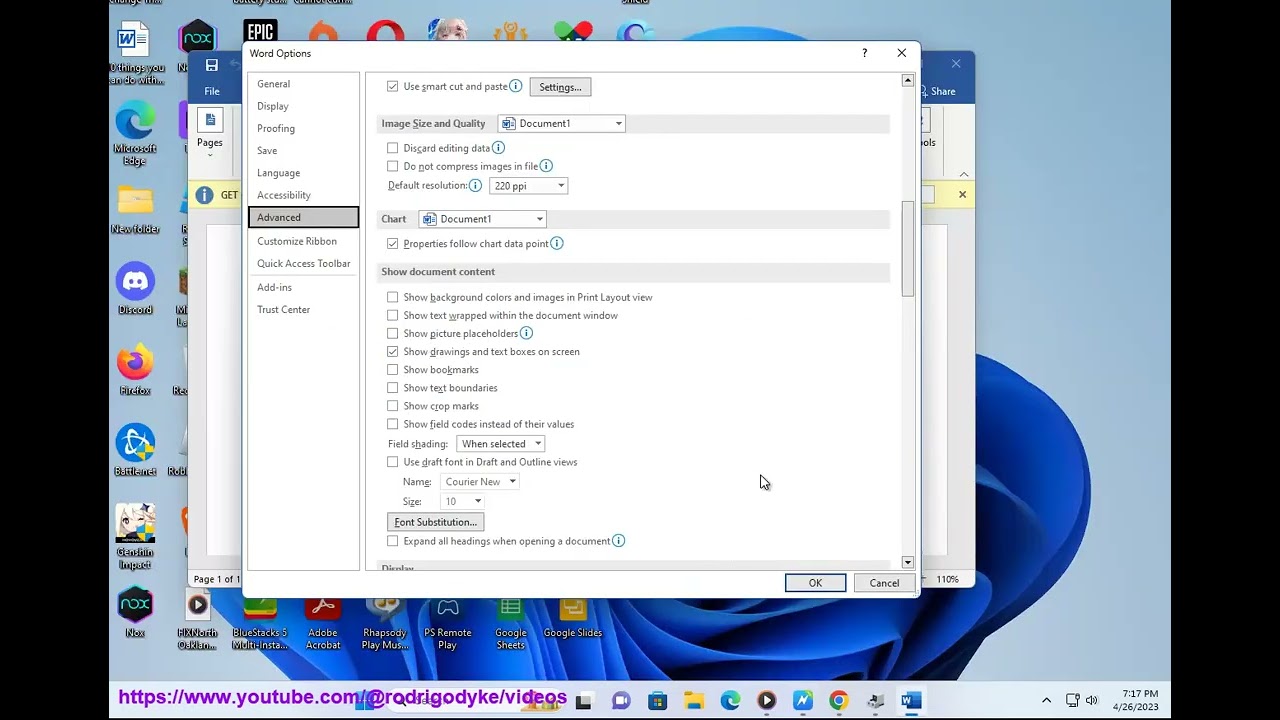1280x720 pixels.
Task: Open the New folder desktop icon
Action: 135,209
